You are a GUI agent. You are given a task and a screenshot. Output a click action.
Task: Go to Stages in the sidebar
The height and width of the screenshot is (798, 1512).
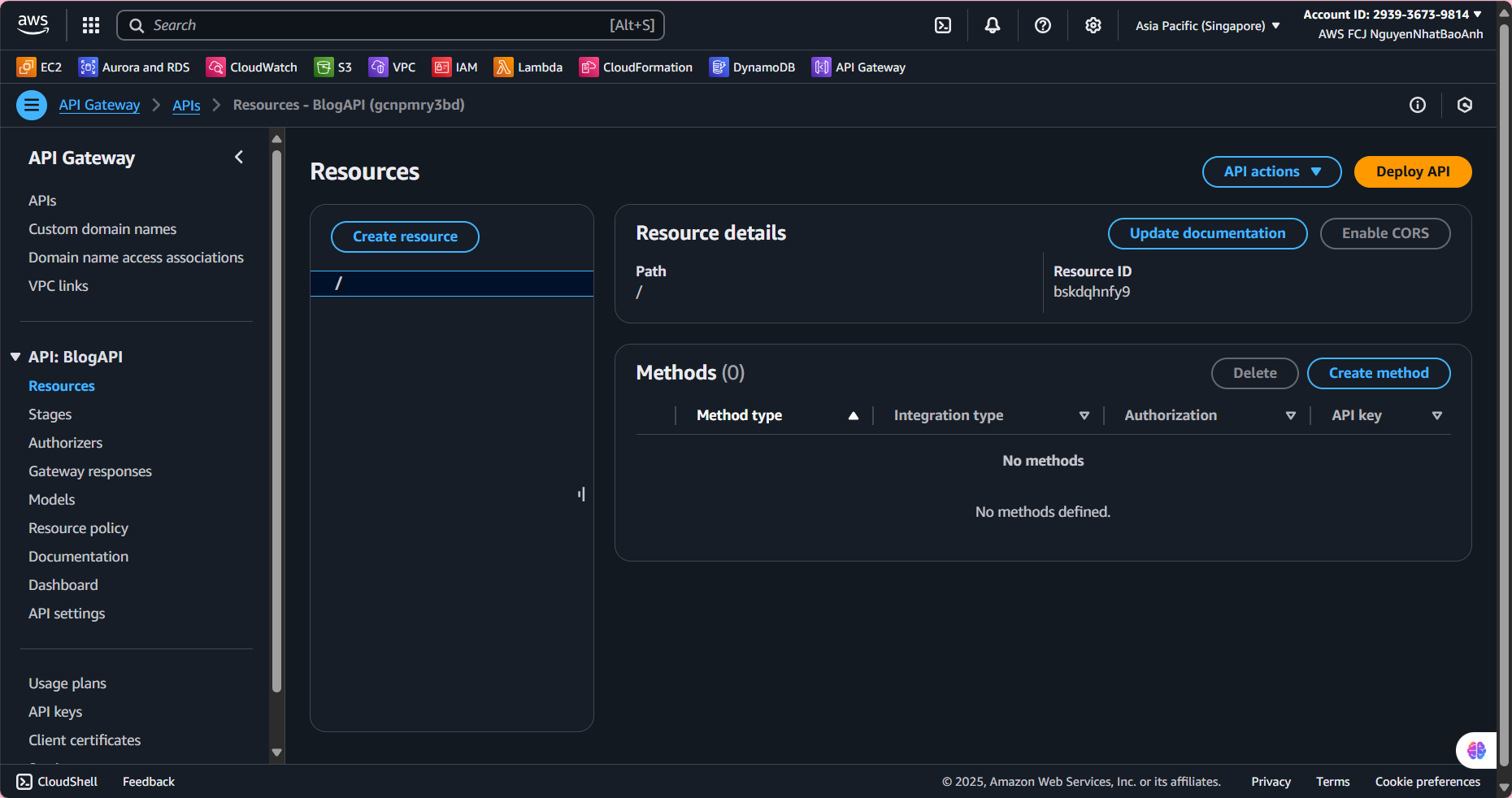point(50,414)
